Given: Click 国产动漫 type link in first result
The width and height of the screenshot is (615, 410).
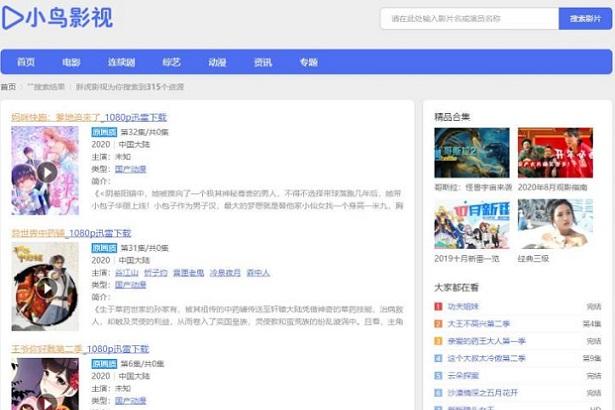Looking at the screenshot, I should (131, 169).
